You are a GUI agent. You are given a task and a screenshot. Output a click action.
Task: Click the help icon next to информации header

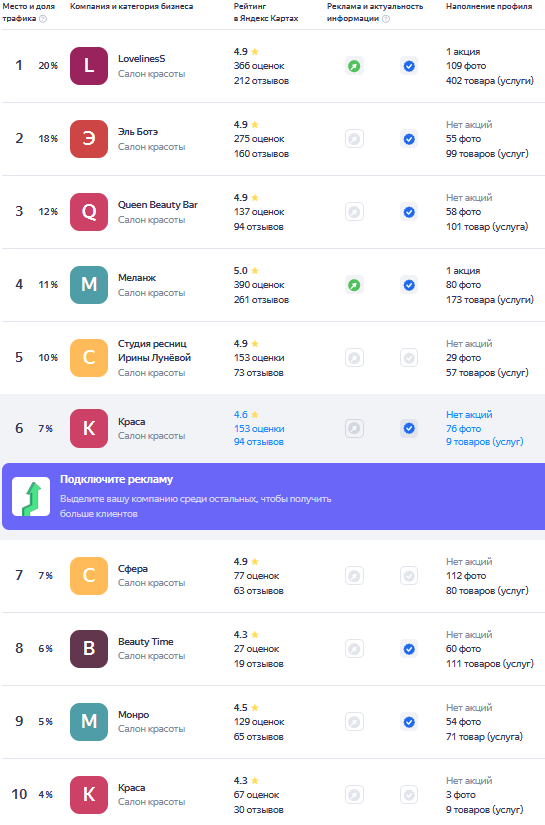386,19
